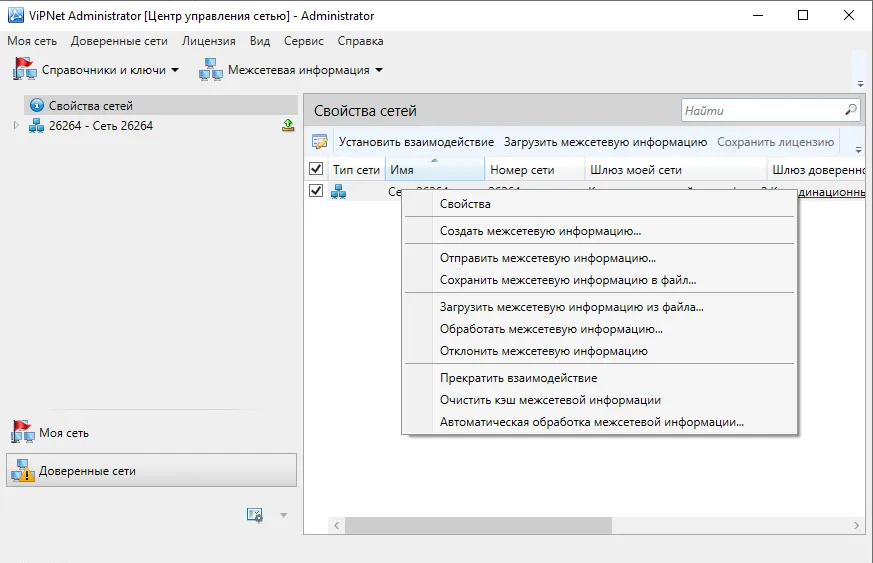
Task: Toggle the select-all checkbox in table header
Action: 316,168
